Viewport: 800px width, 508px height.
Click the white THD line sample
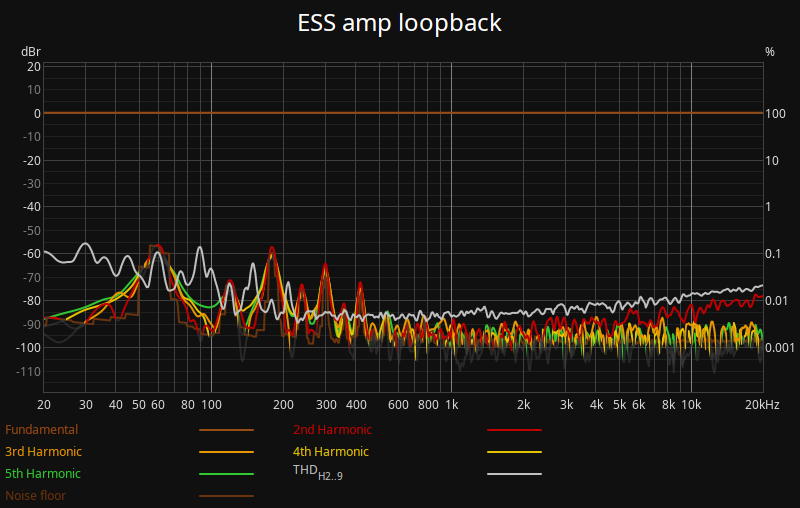[x=514, y=474]
